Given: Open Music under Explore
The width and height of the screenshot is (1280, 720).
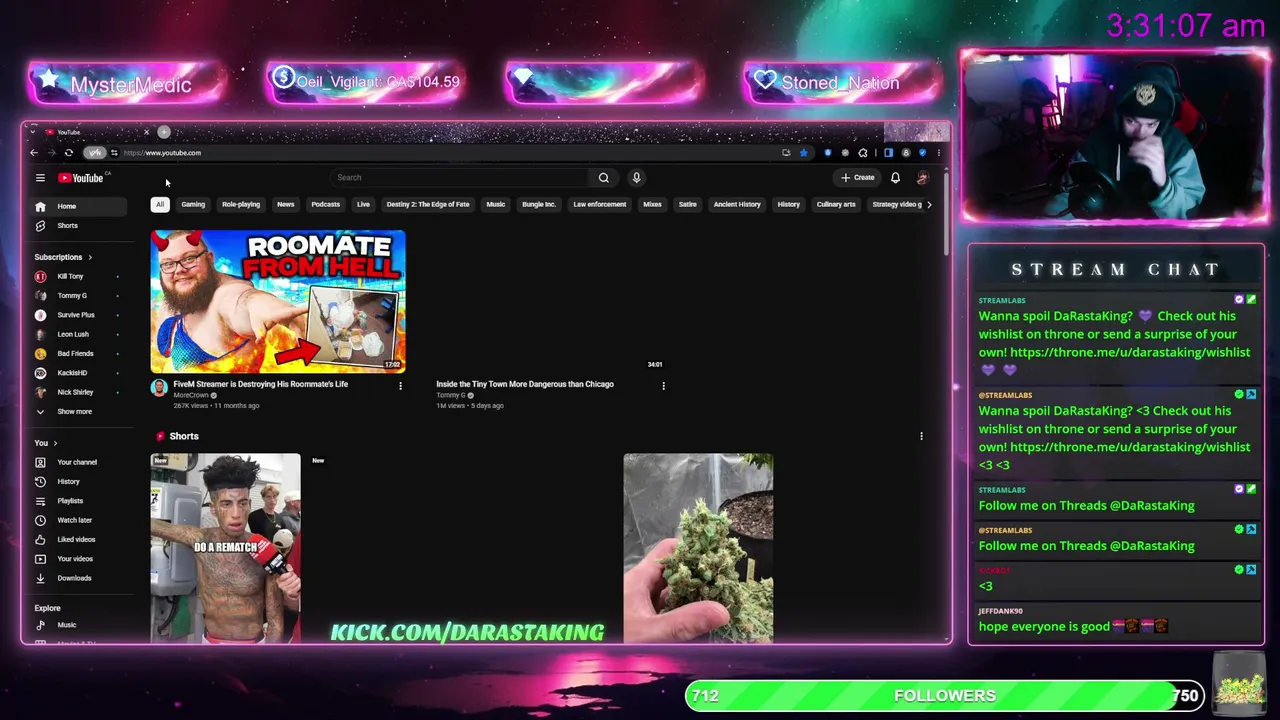Looking at the screenshot, I should 79,625.
